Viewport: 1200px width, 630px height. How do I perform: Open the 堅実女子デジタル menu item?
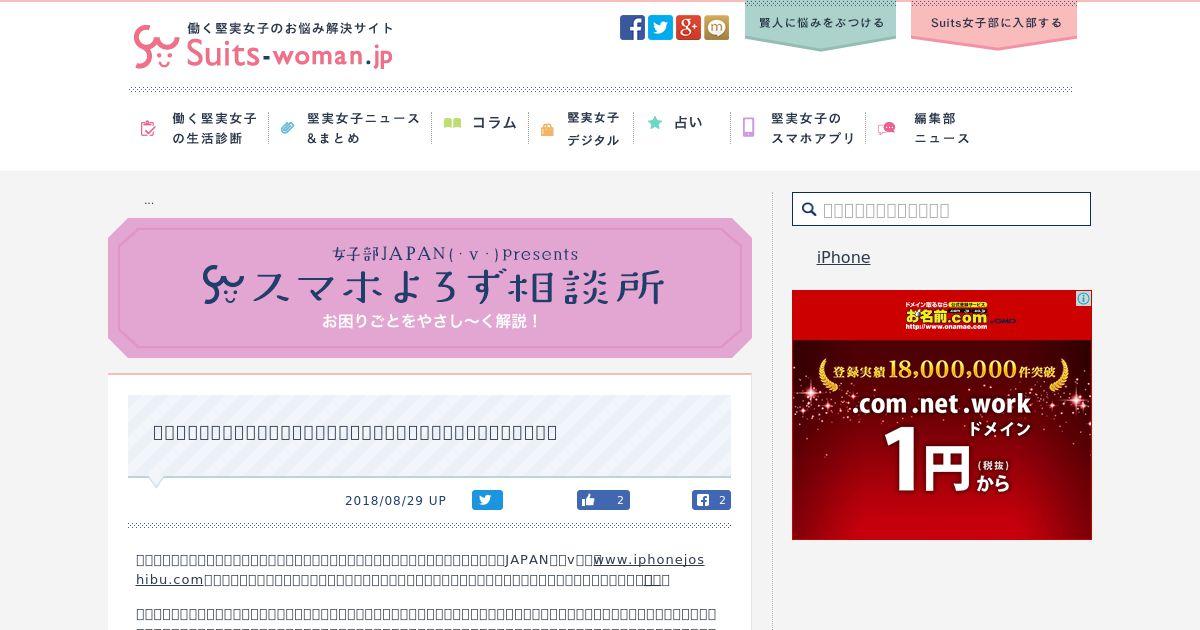click(x=593, y=128)
